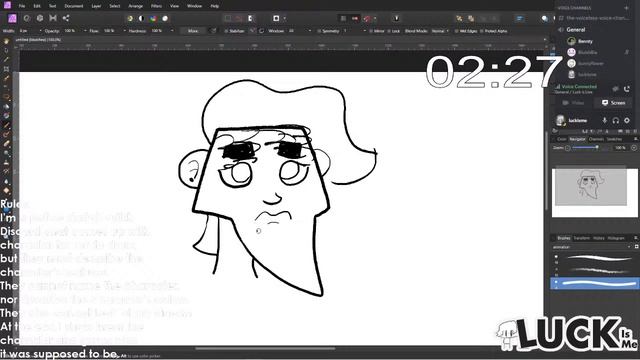Select the Paint Brush tool in tools panel

(6, 125)
